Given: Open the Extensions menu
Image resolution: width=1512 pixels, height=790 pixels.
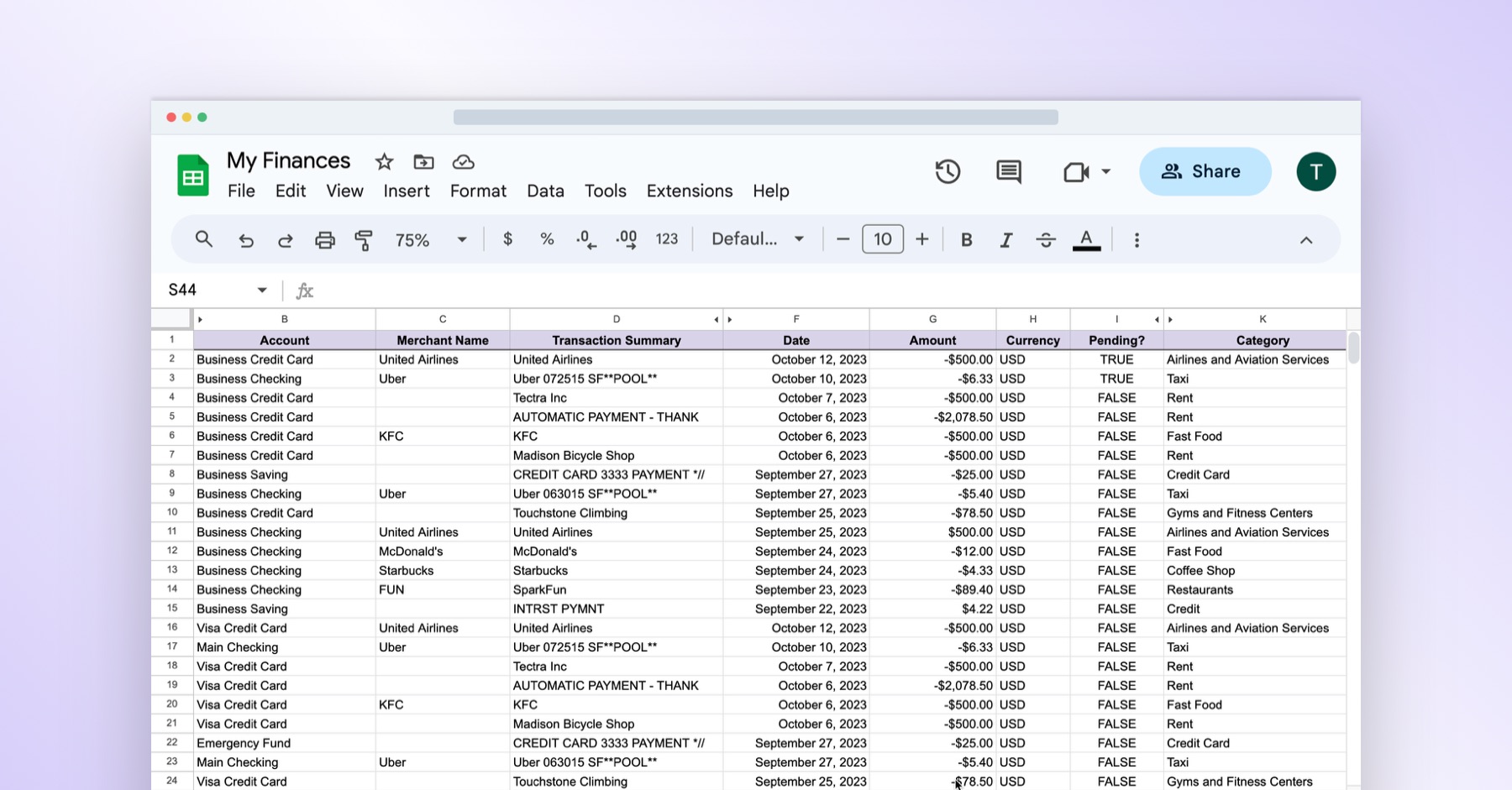Looking at the screenshot, I should (x=689, y=191).
